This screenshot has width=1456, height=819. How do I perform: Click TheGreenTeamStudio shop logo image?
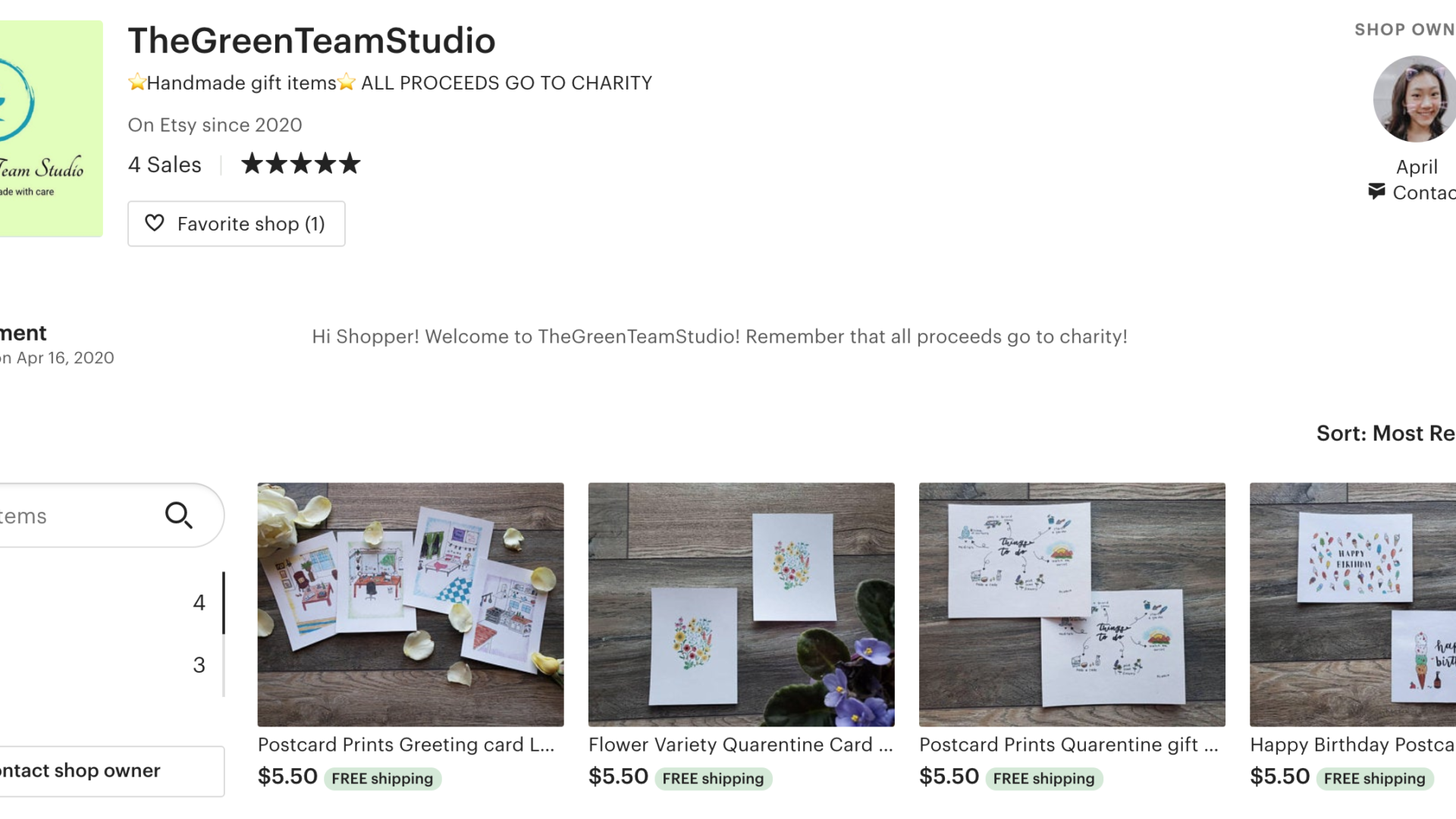51,129
